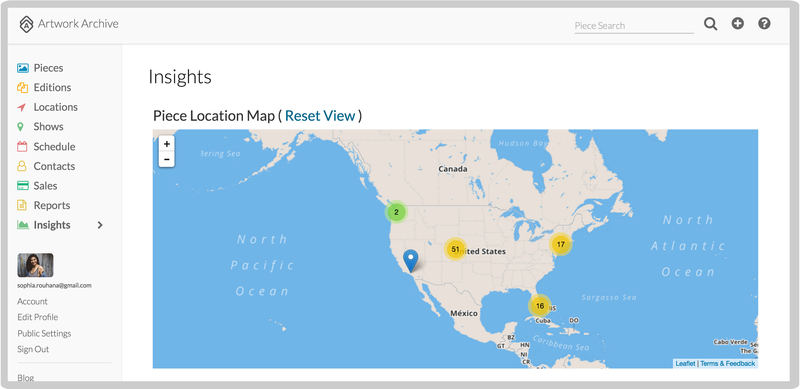Select Sales in the sidebar
Image resolution: width=800 pixels, height=389 pixels.
[x=45, y=186]
